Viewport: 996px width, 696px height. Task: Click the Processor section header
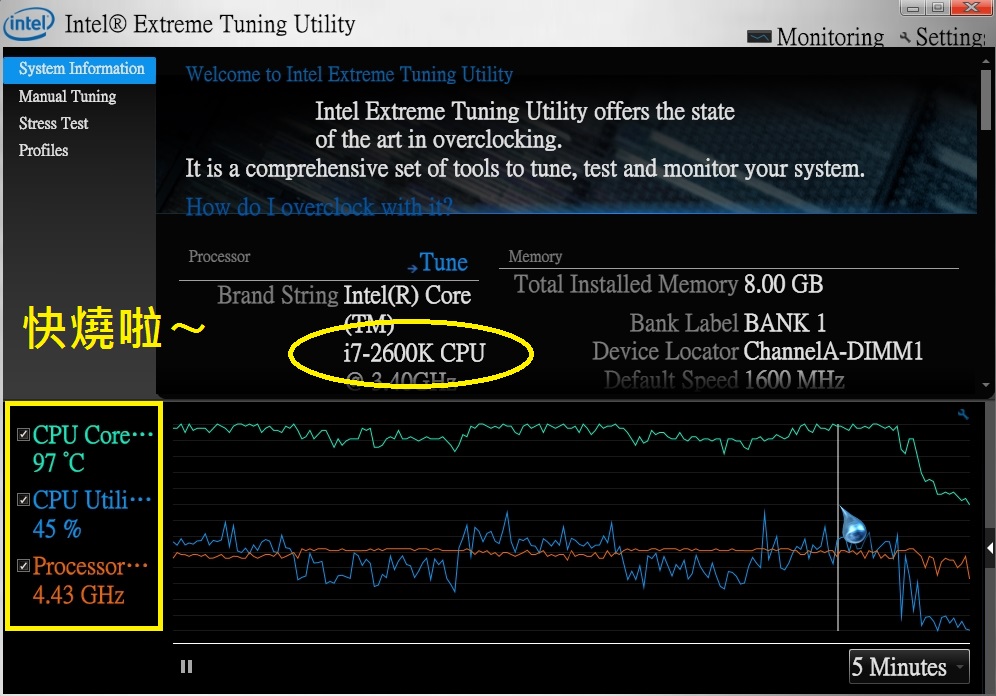(x=219, y=257)
